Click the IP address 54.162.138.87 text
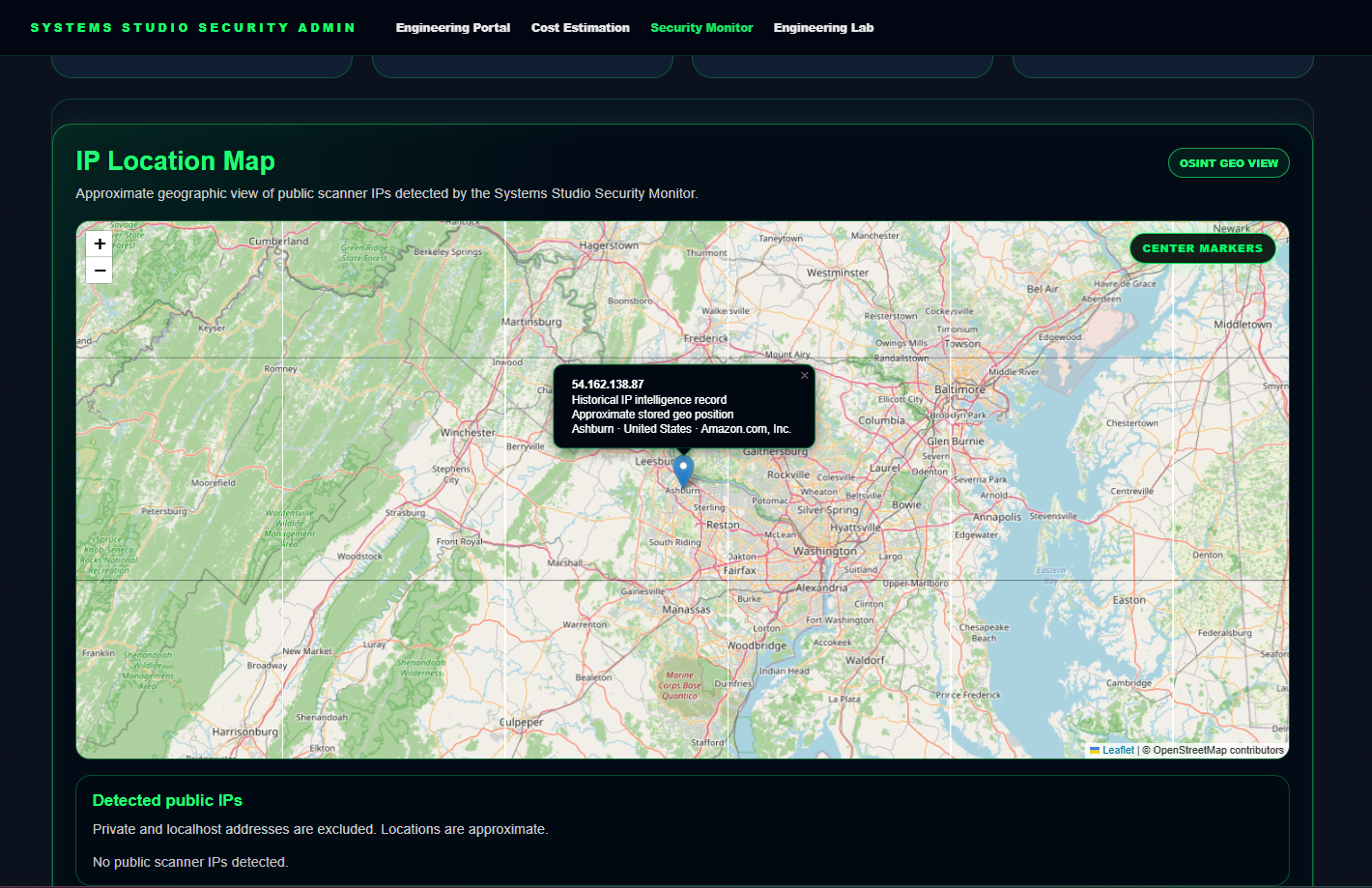 coord(608,385)
